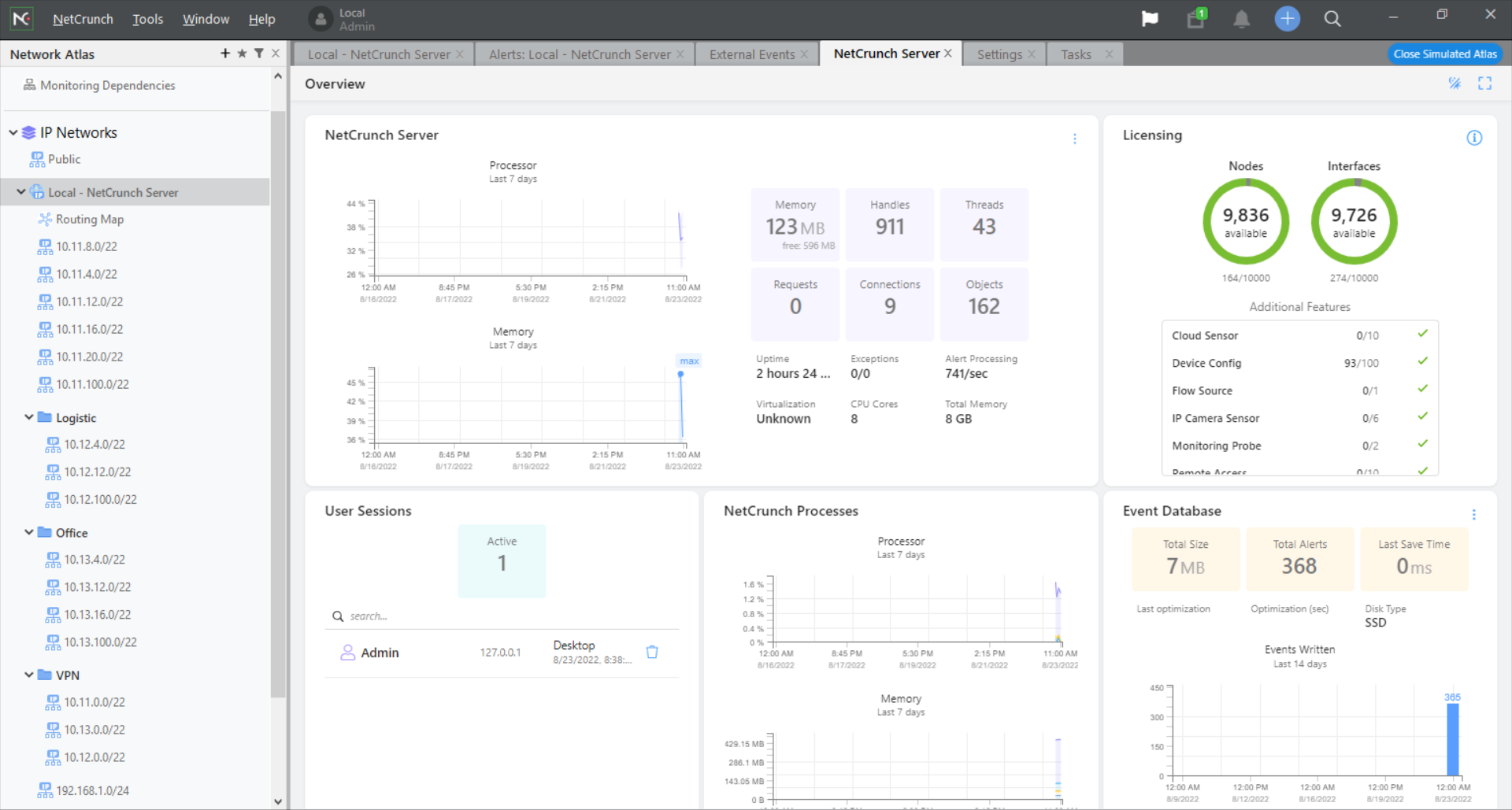Collapse the IP Networks tree
This screenshot has height=810, width=1512.
click(13, 132)
